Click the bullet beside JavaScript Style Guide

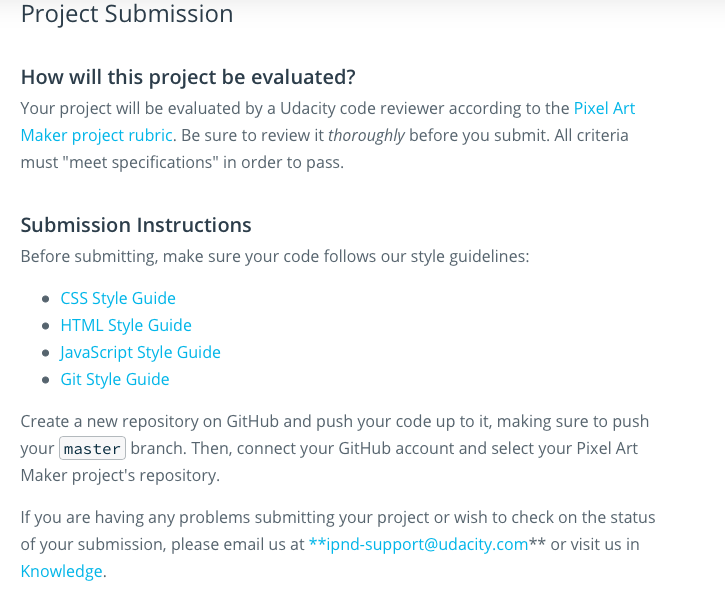pyautogui.click(x=46, y=353)
